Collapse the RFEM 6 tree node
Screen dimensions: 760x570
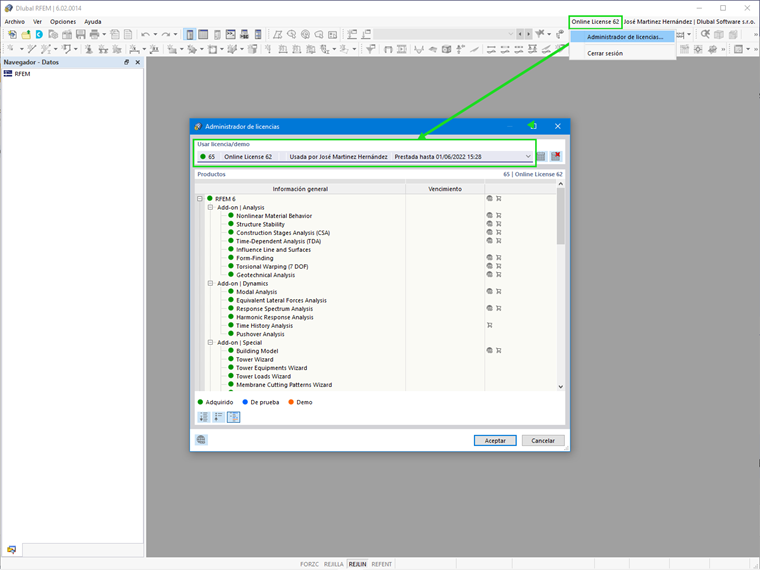click(200, 199)
